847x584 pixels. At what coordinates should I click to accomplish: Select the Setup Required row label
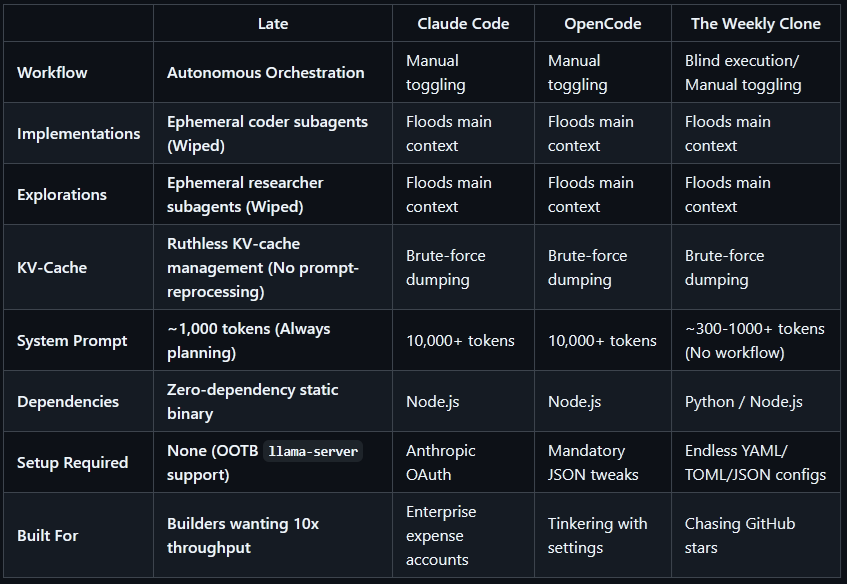tap(72, 462)
